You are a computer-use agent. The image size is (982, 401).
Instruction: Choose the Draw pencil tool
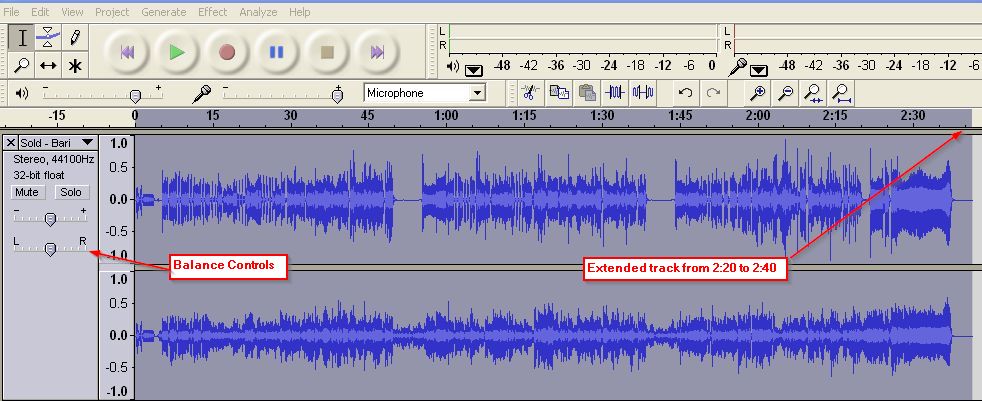click(74, 38)
